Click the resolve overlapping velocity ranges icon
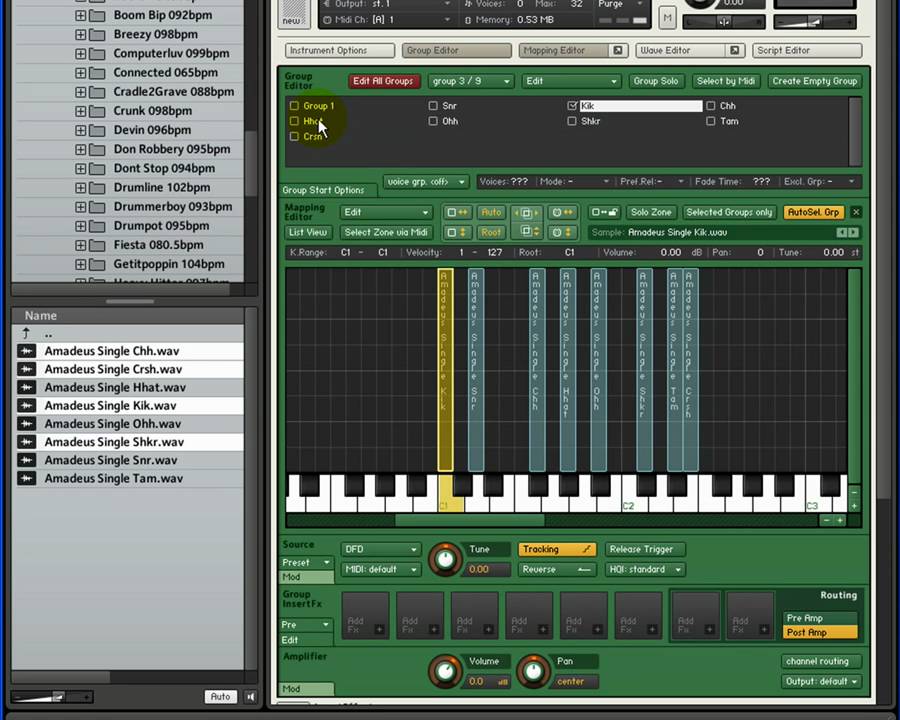Viewport: 900px width, 720px height. pos(526,233)
